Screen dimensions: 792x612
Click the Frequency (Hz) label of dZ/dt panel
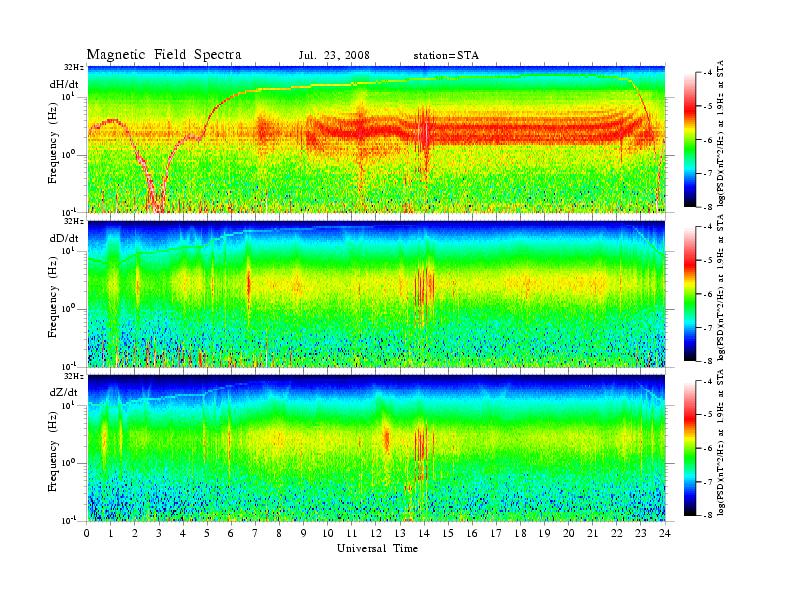53,451
